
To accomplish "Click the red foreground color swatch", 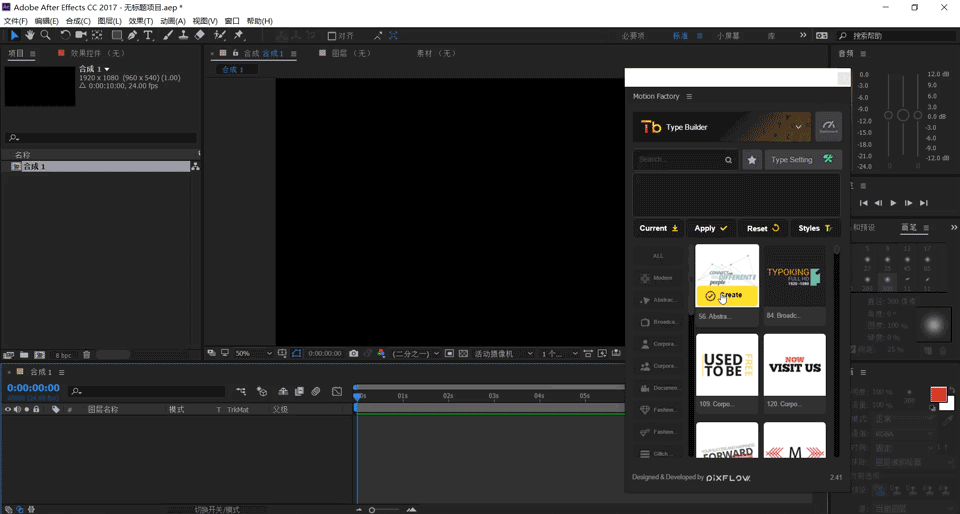I will coord(938,395).
